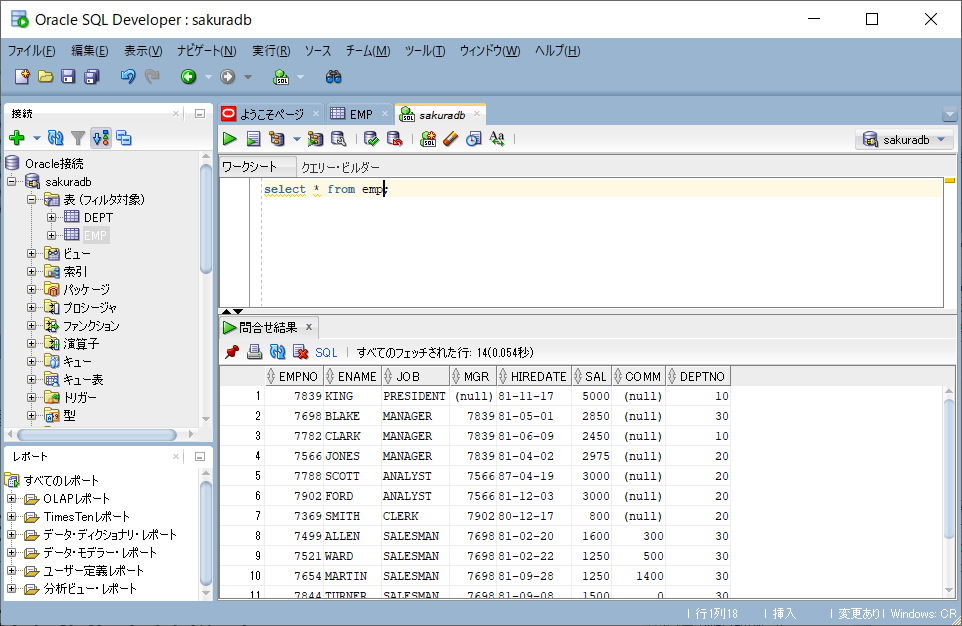Open the SQL Tuning Advisor icon
962x626 pixels.
coord(339,139)
